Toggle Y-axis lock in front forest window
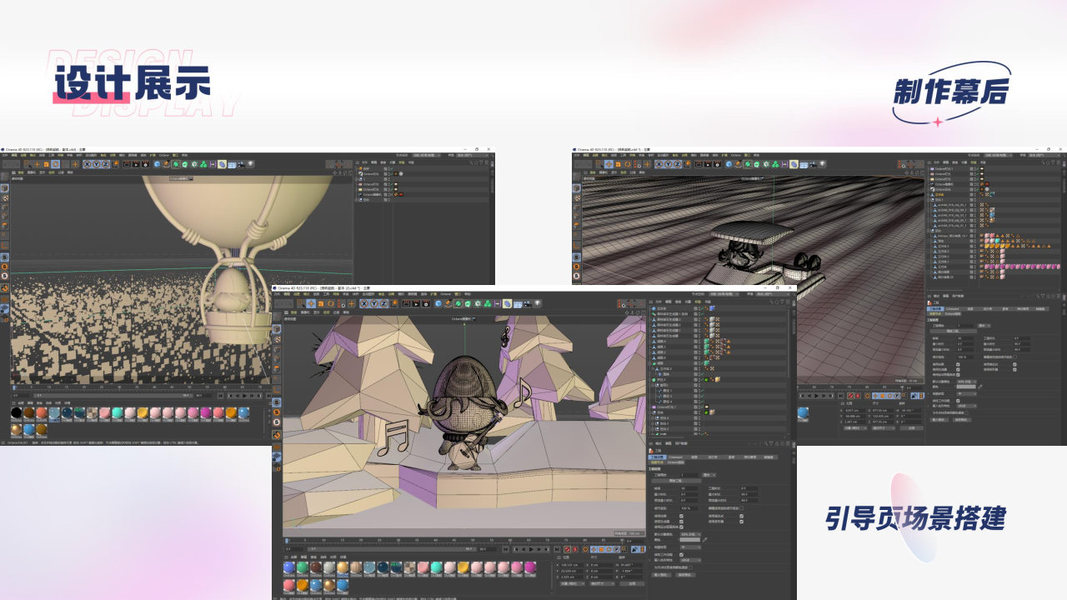 coord(374,303)
